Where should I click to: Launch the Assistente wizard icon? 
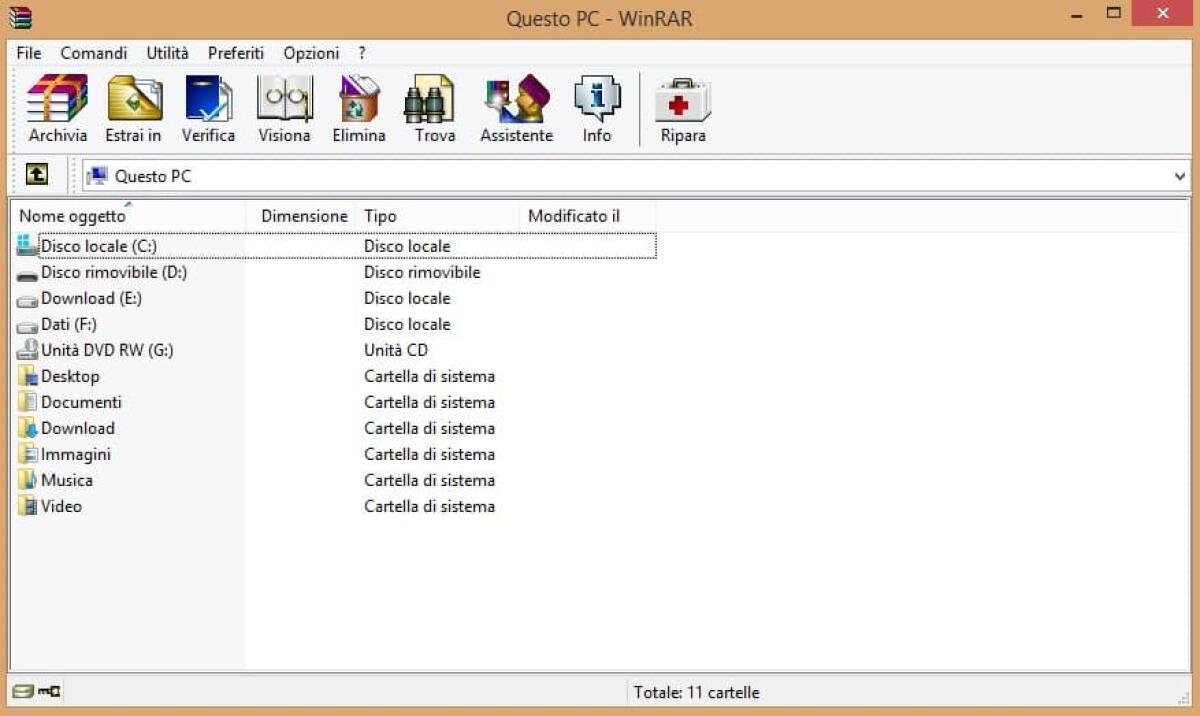(x=514, y=105)
